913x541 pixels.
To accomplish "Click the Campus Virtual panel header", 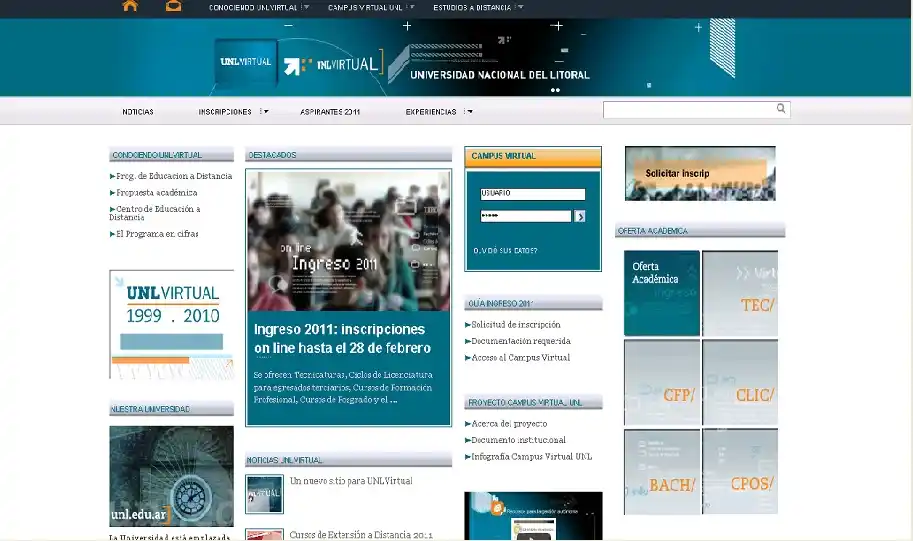I will tap(533, 156).
